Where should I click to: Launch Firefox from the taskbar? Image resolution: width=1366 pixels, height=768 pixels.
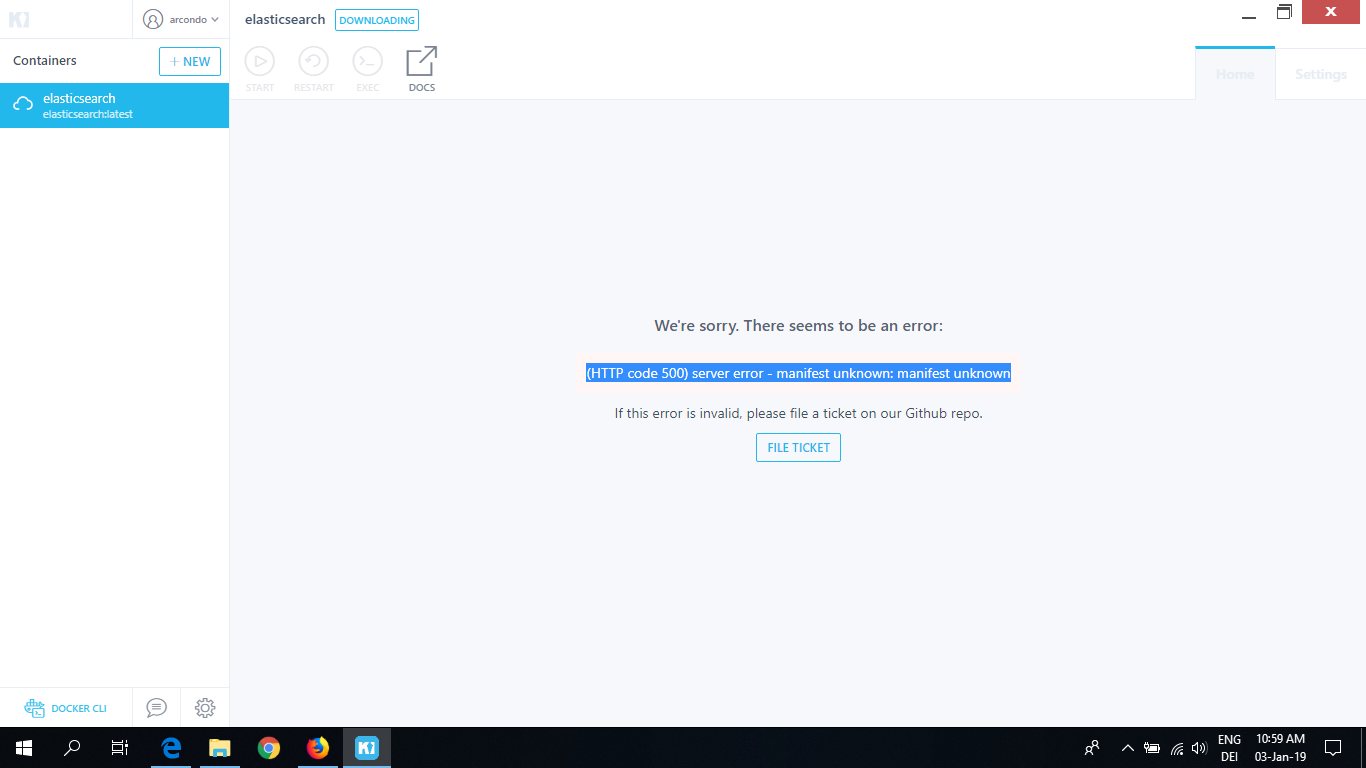coord(318,747)
